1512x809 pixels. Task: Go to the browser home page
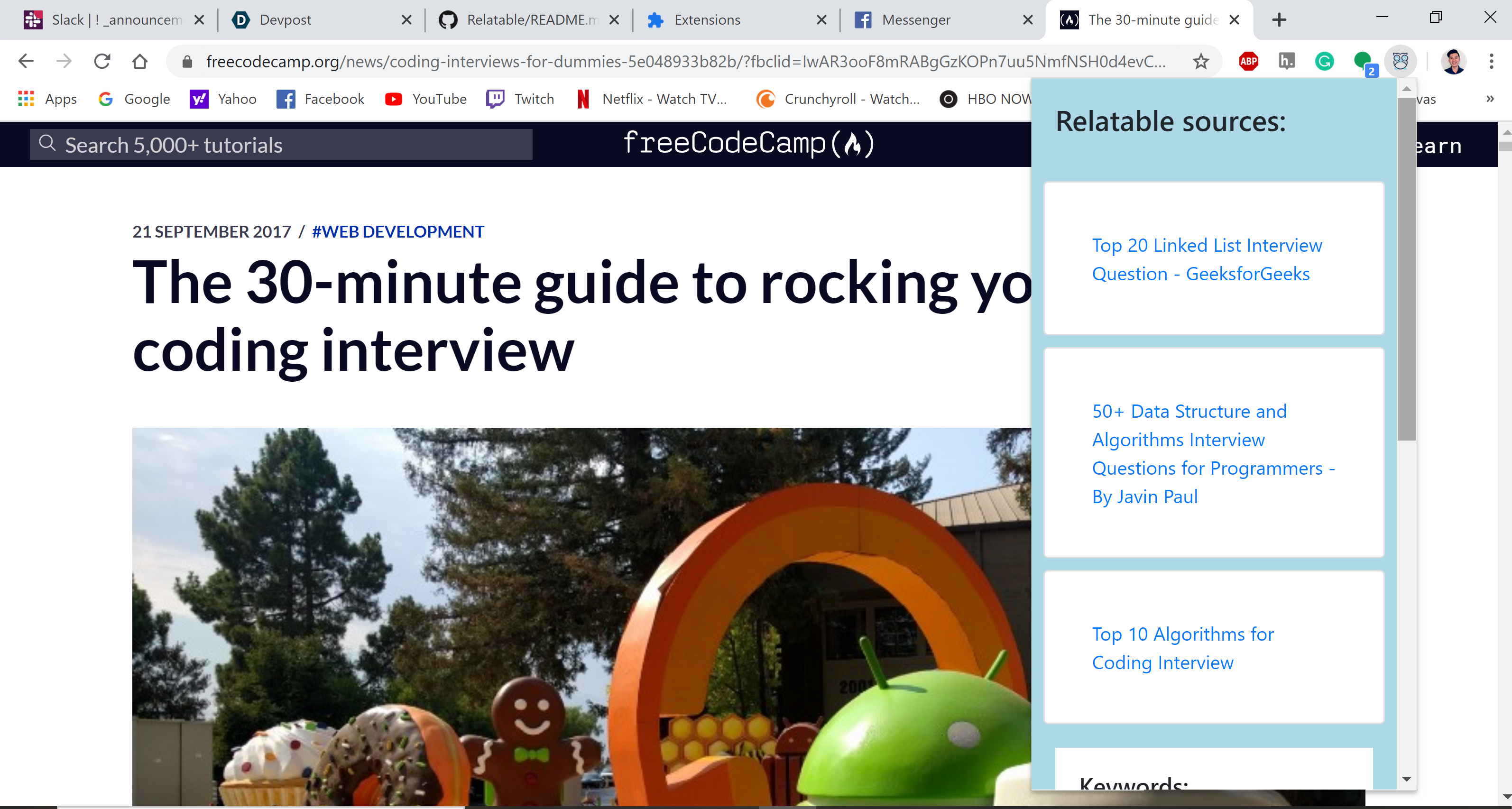(x=140, y=61)
